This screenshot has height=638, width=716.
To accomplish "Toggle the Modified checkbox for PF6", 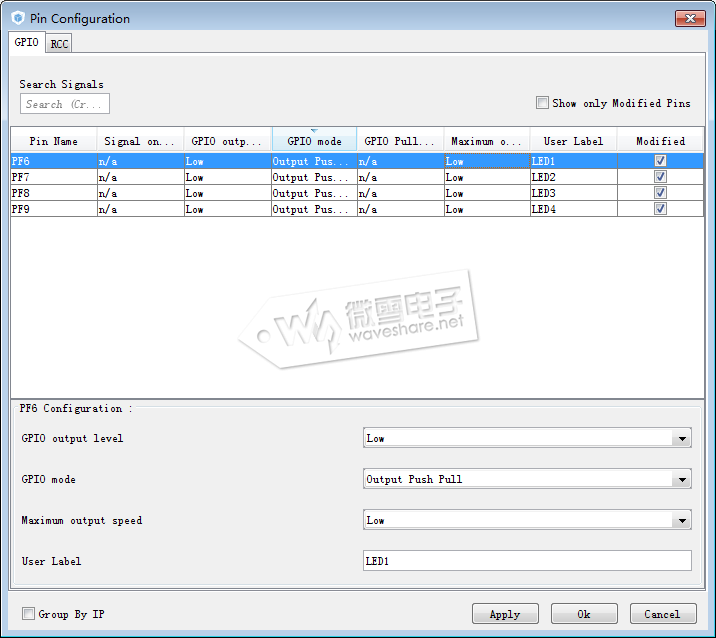I will [660, 161].
